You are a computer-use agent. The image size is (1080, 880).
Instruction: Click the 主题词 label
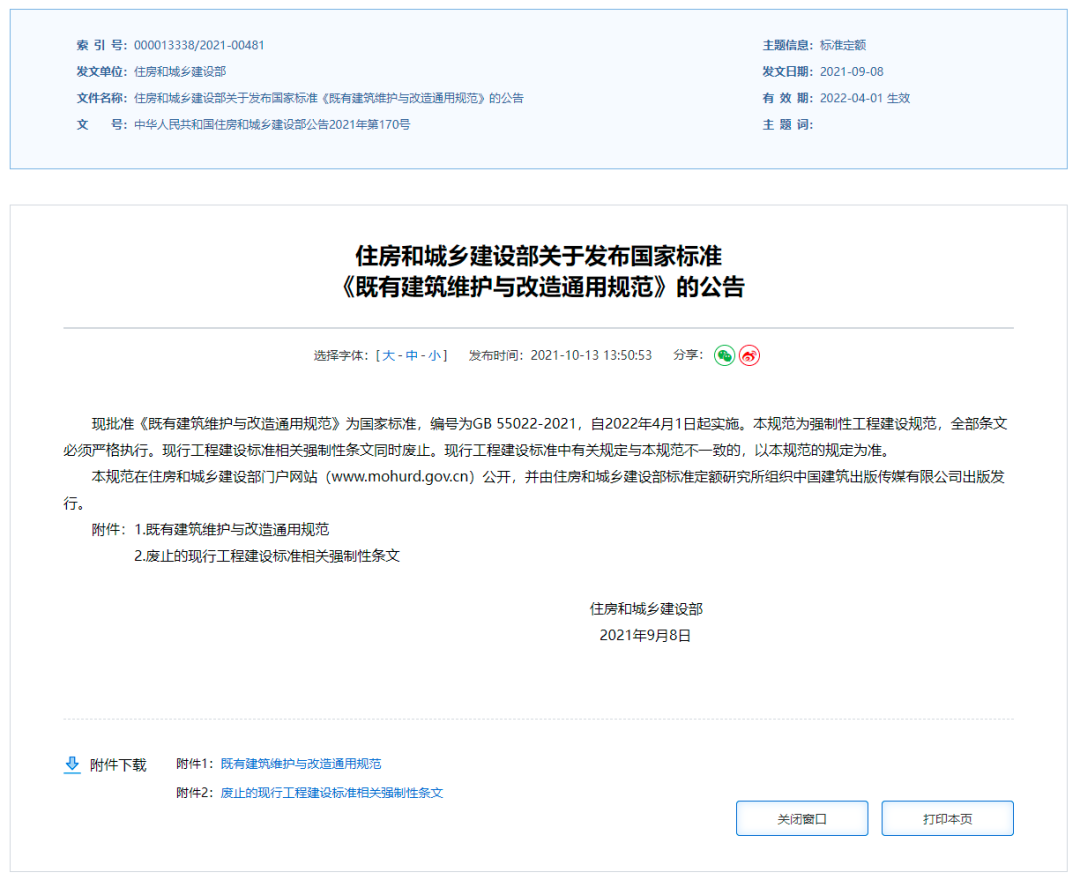pyautogui.click(x=787, y=125)
